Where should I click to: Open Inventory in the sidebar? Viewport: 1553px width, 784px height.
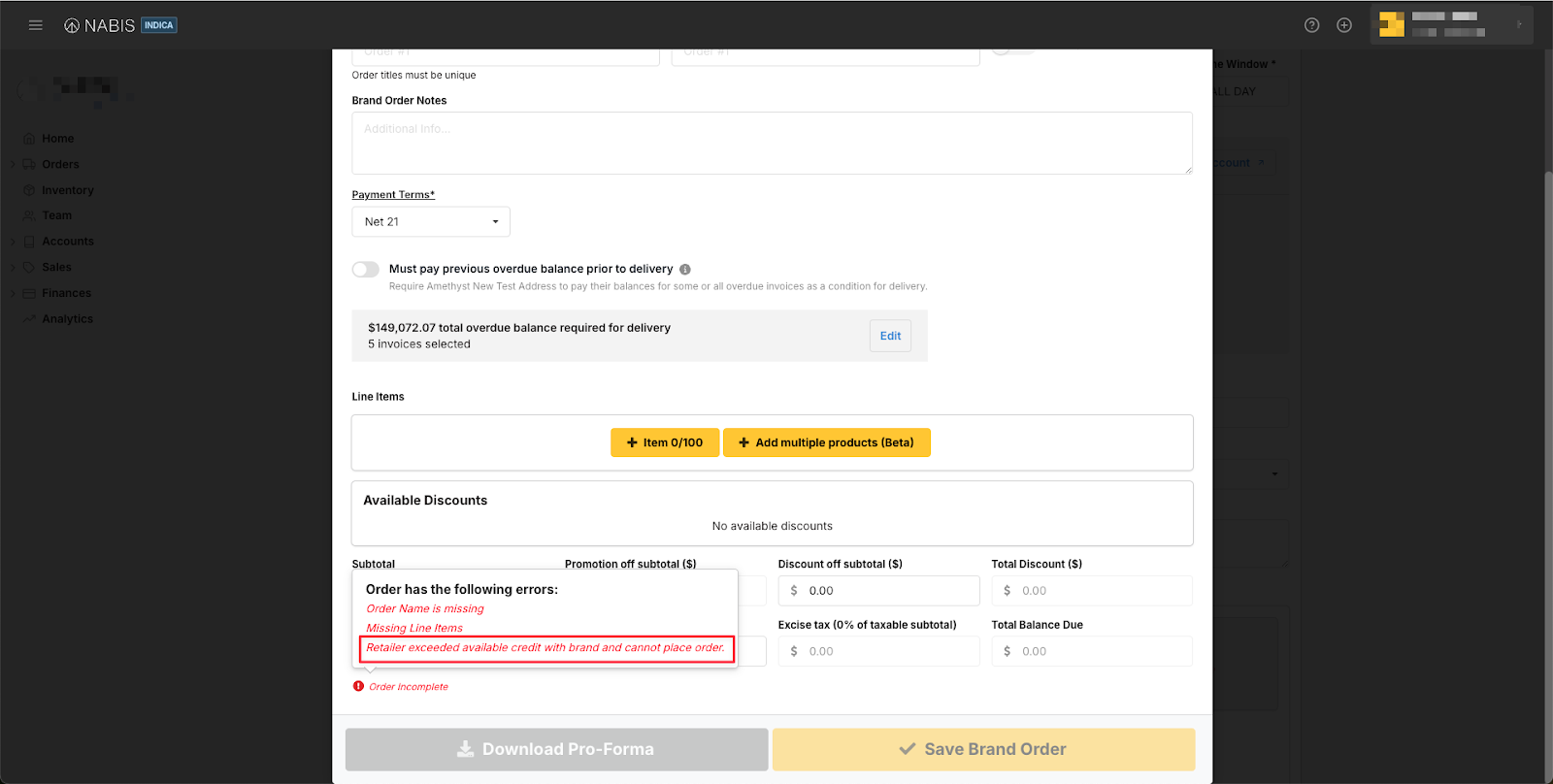point(67,190)
